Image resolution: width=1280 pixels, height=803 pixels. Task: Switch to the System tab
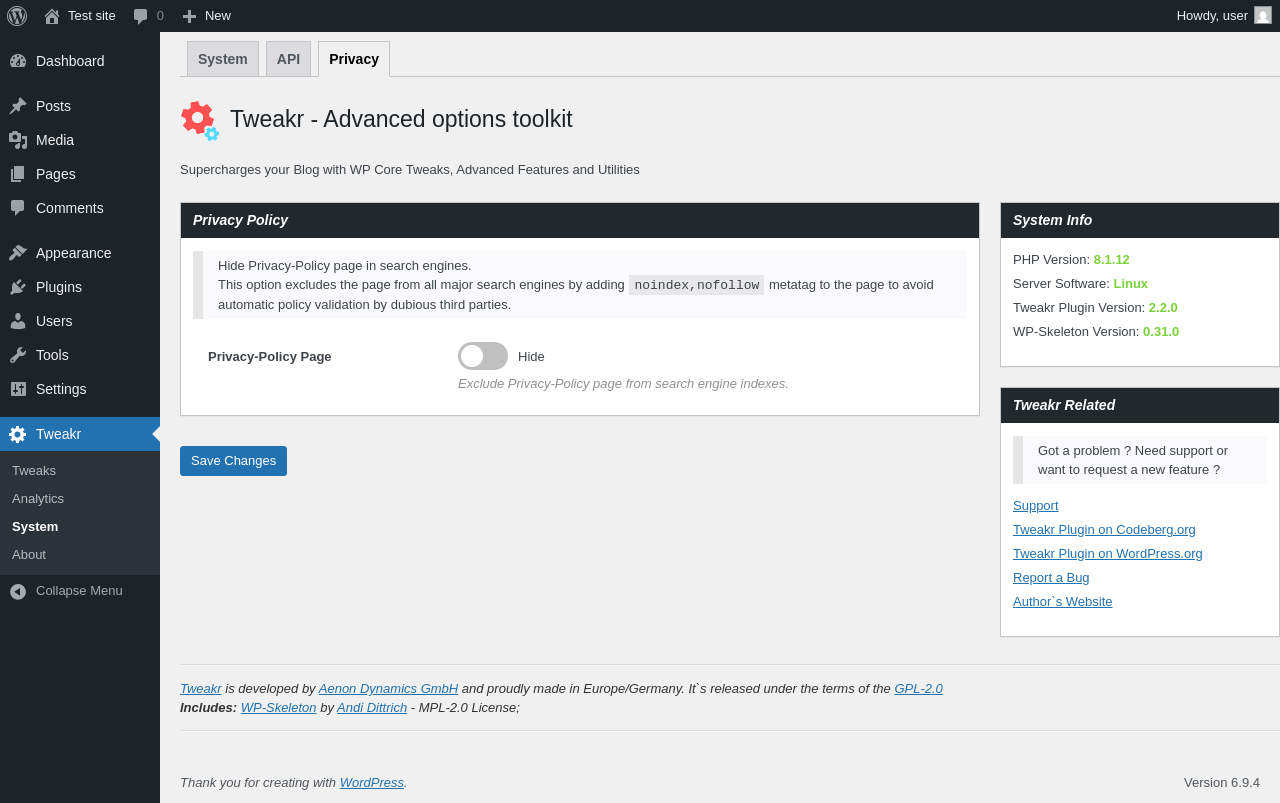[x=223, y=59]
